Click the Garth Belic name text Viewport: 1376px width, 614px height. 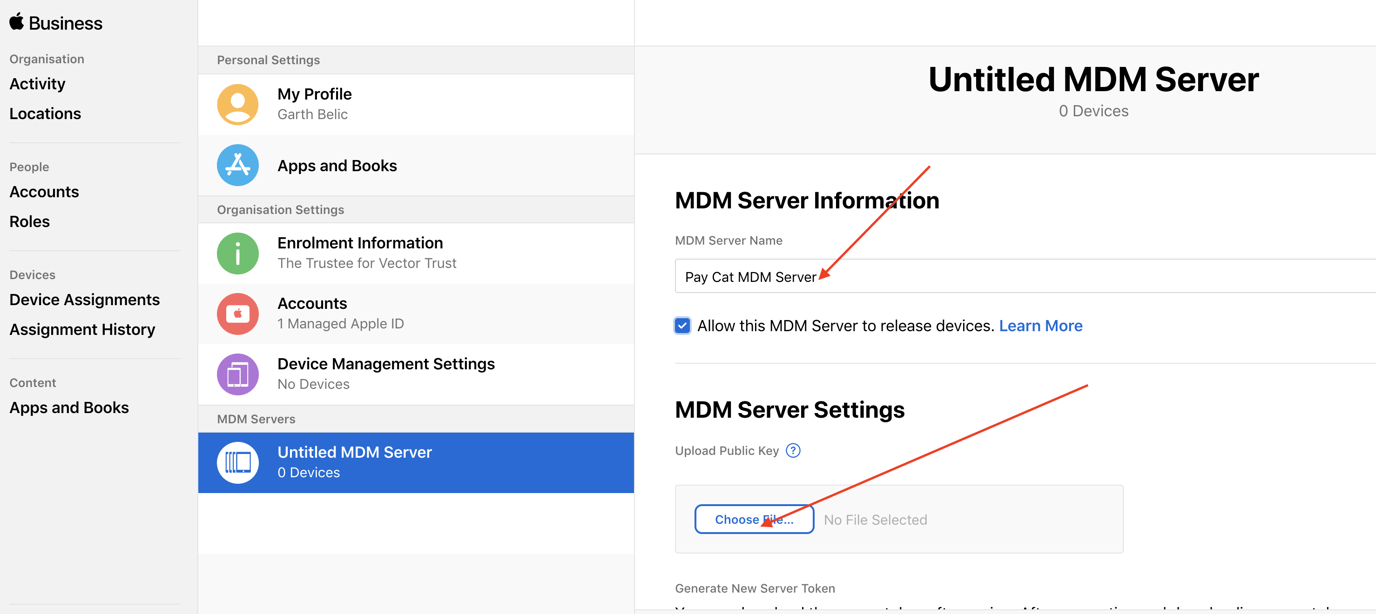(x=313, y=115)
